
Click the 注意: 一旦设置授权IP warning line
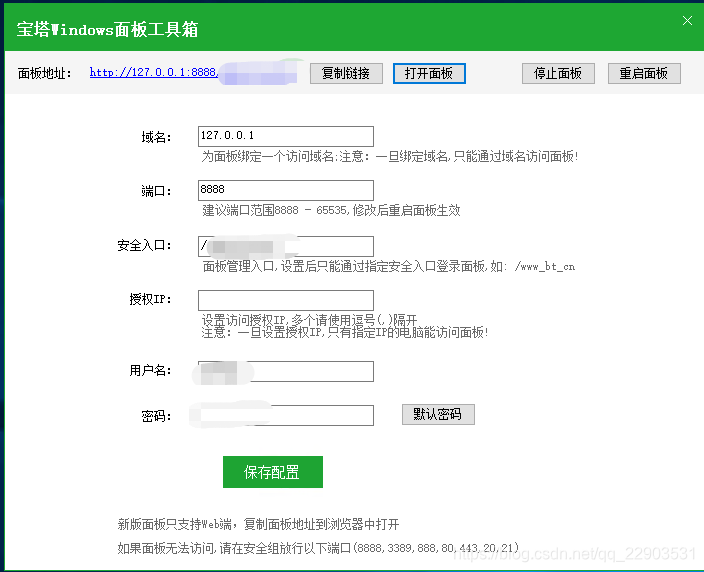tap(344, 333)
